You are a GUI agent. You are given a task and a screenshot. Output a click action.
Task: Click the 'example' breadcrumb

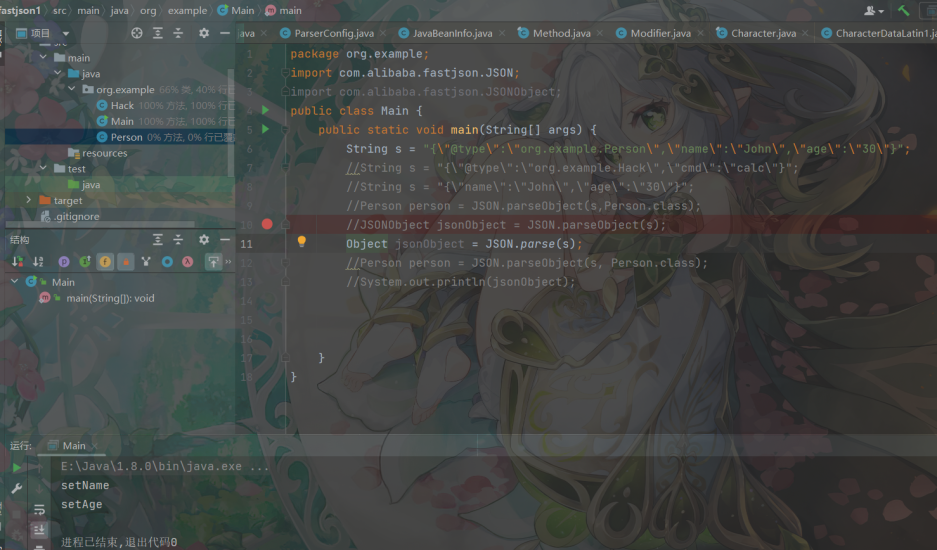(x=187, y=10)
